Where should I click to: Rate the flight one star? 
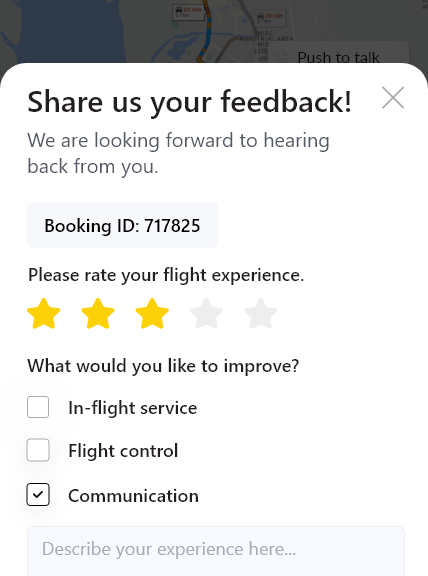pyautogui.click(x=44, y=313)
